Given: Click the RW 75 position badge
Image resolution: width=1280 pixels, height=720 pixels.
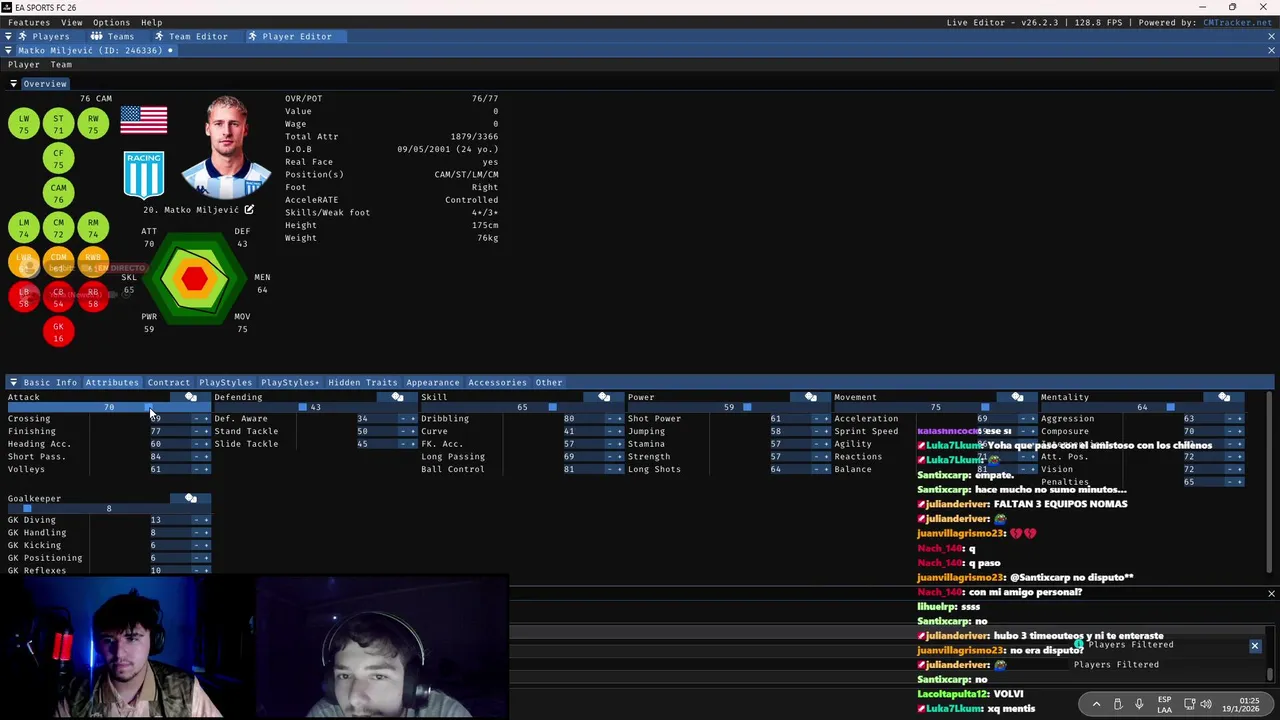Looking at the screenshot, I should point(93,124).
